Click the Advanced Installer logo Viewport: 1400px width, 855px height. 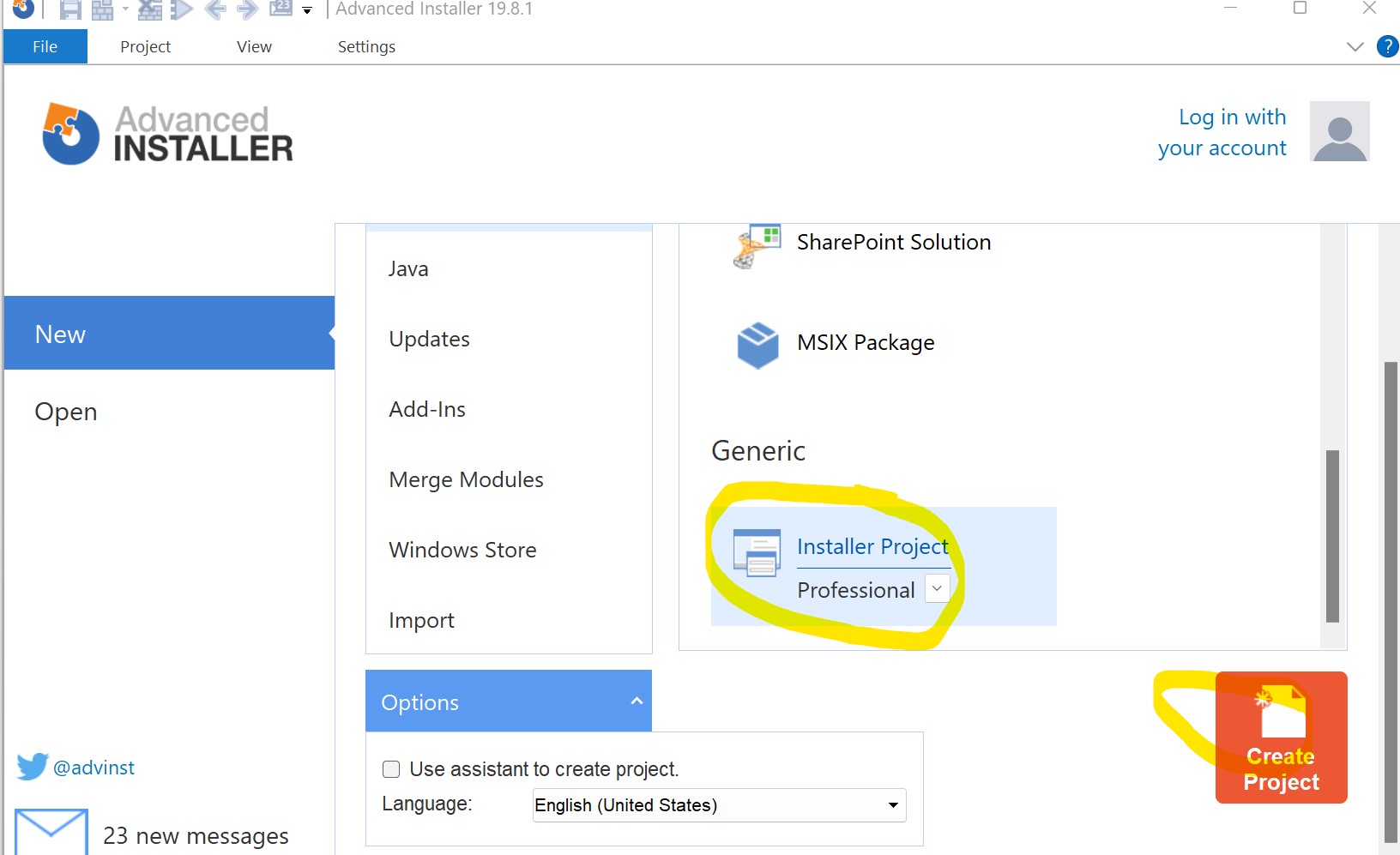168,134
